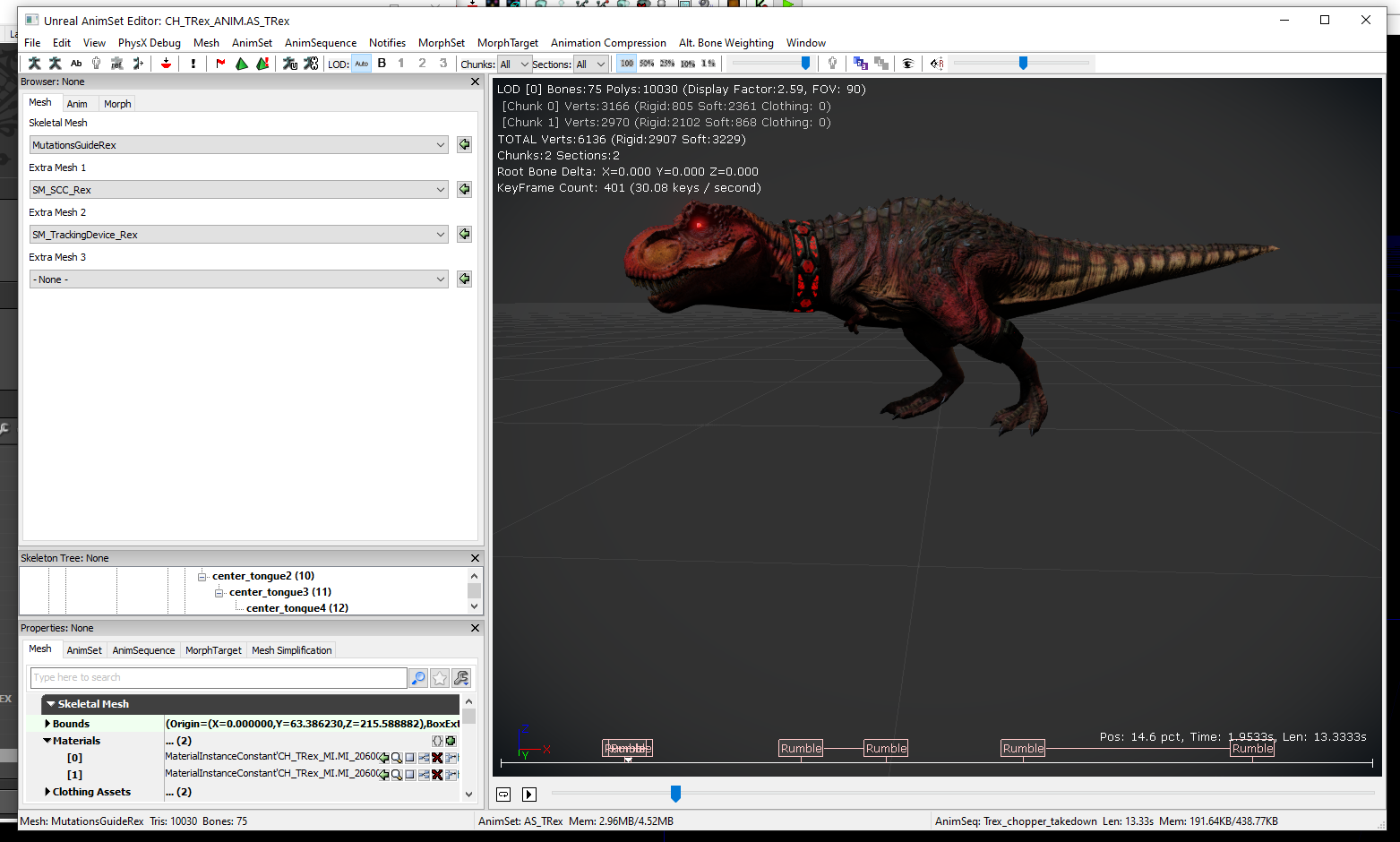Click the eye icon in the toolbar
Image resolution: width=1400 pixels, height=842 pixels.
[x=907, y=64]
